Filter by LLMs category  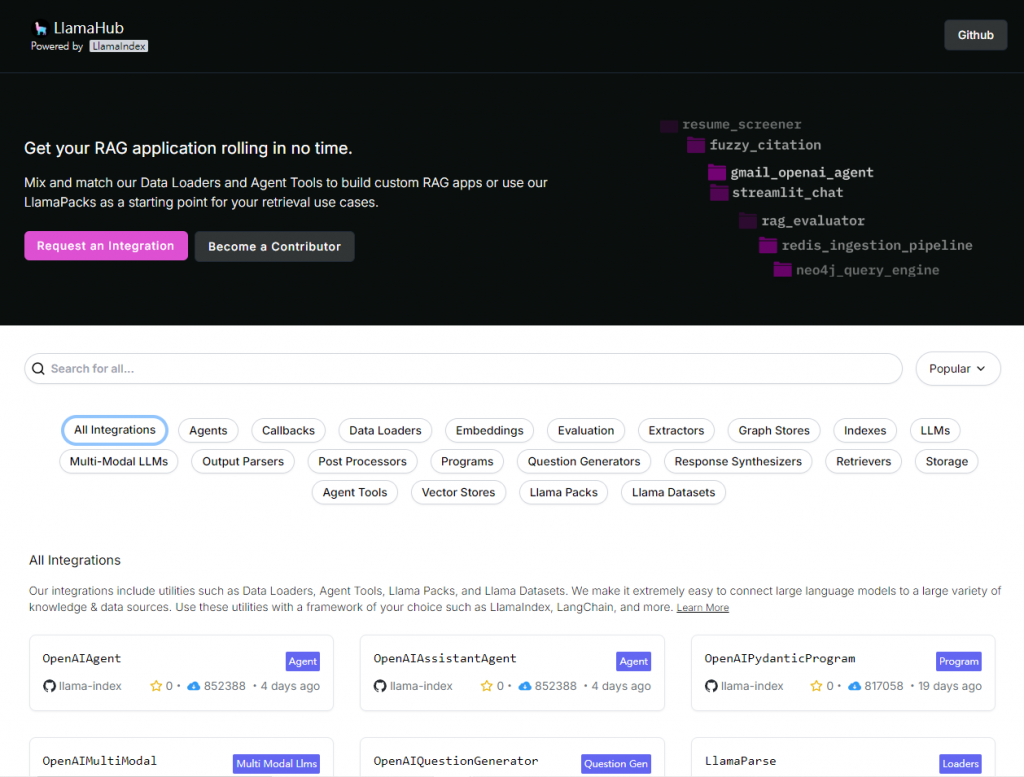point(935,430)
